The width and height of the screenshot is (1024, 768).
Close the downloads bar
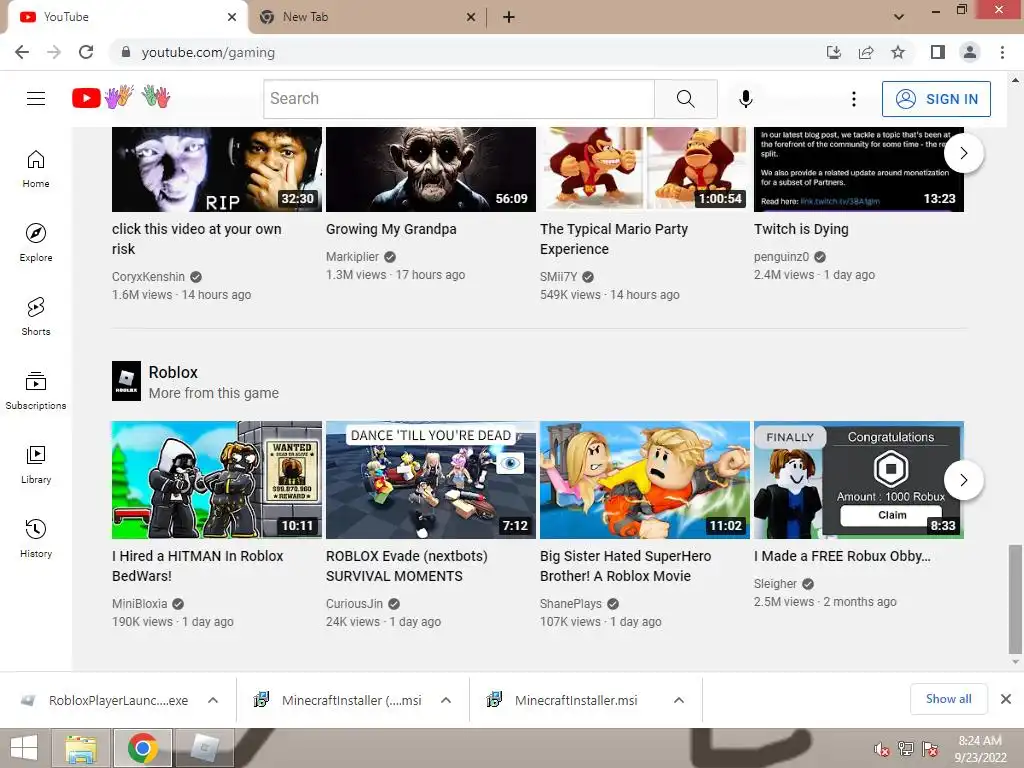pos(1006,699)
